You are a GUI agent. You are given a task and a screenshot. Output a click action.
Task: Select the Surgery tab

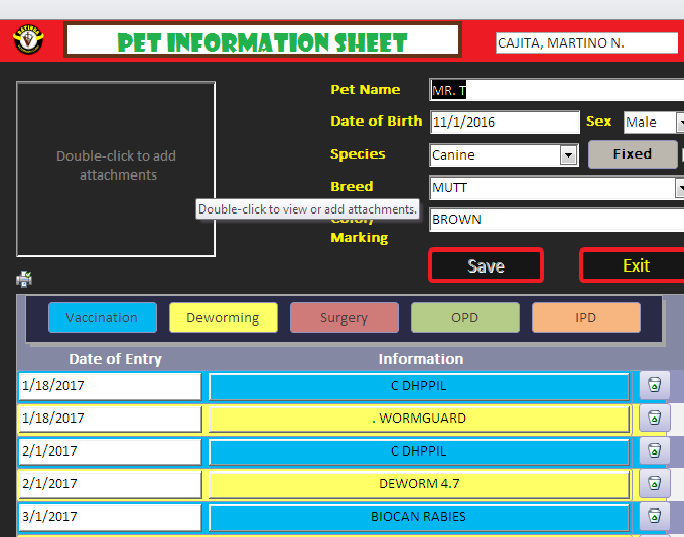click(344, 317)
